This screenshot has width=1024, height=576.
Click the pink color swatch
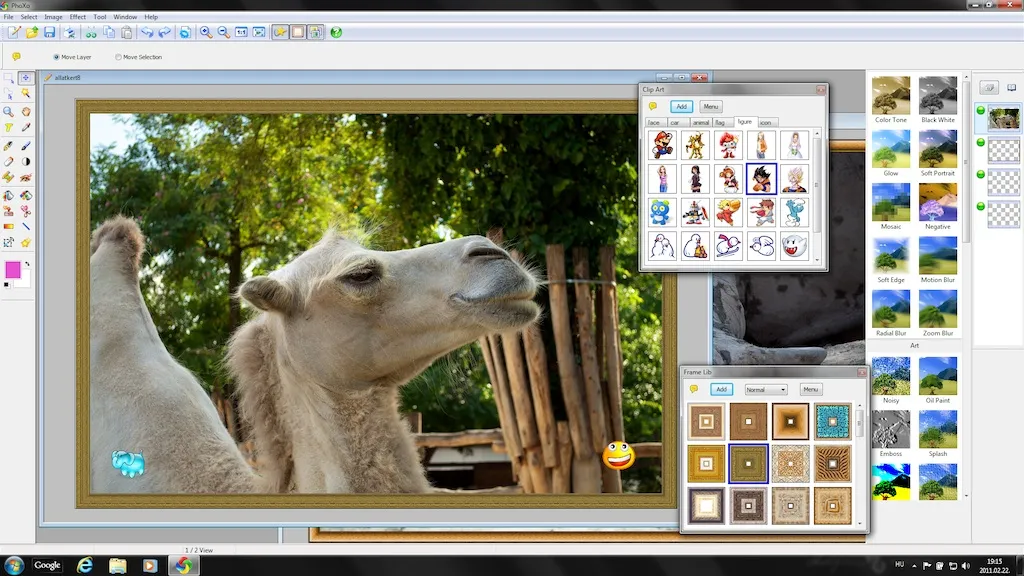[13, 270]
